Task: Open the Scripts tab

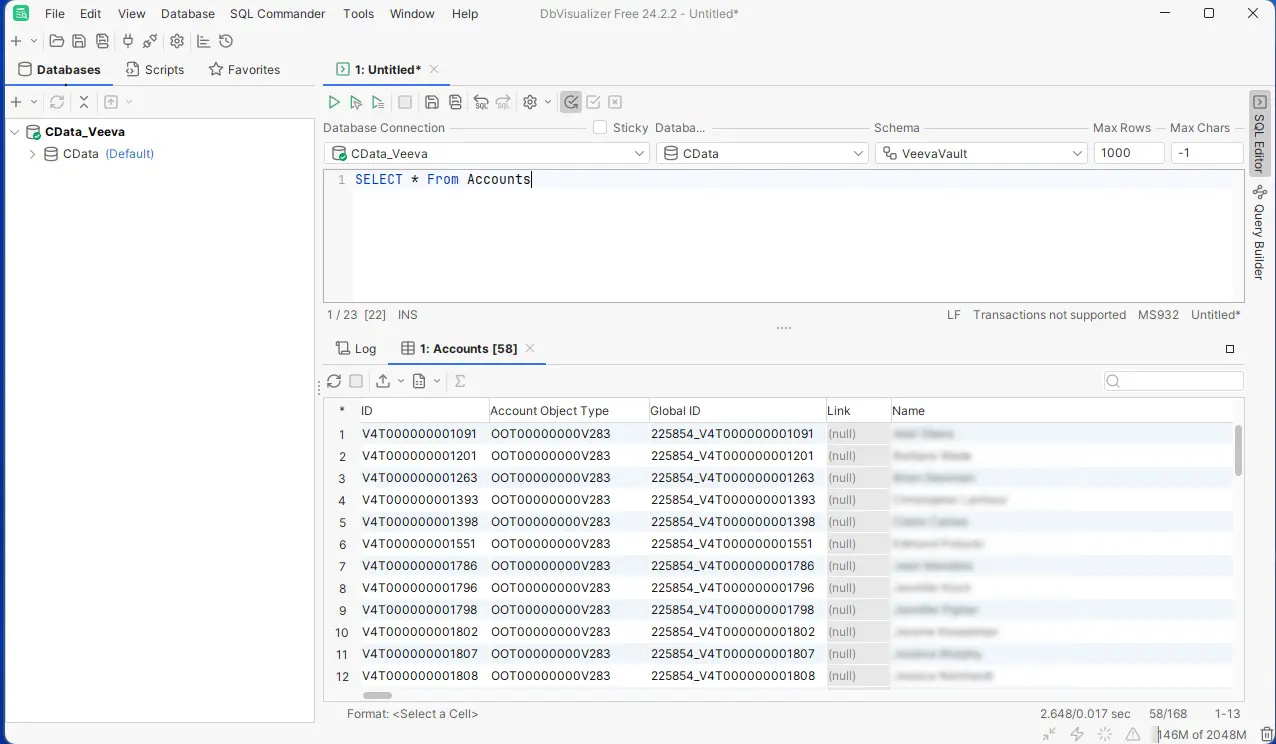Action: (x=155, y=69)
